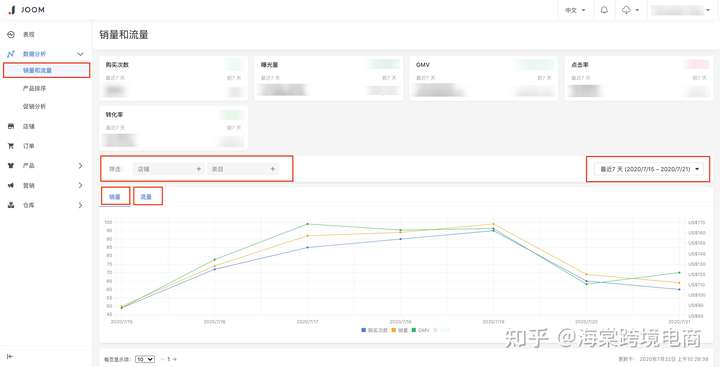The height and width of the screenshot is (367, 720).
Task: Click the 购买次数 summary card
Action: (174, 79)
